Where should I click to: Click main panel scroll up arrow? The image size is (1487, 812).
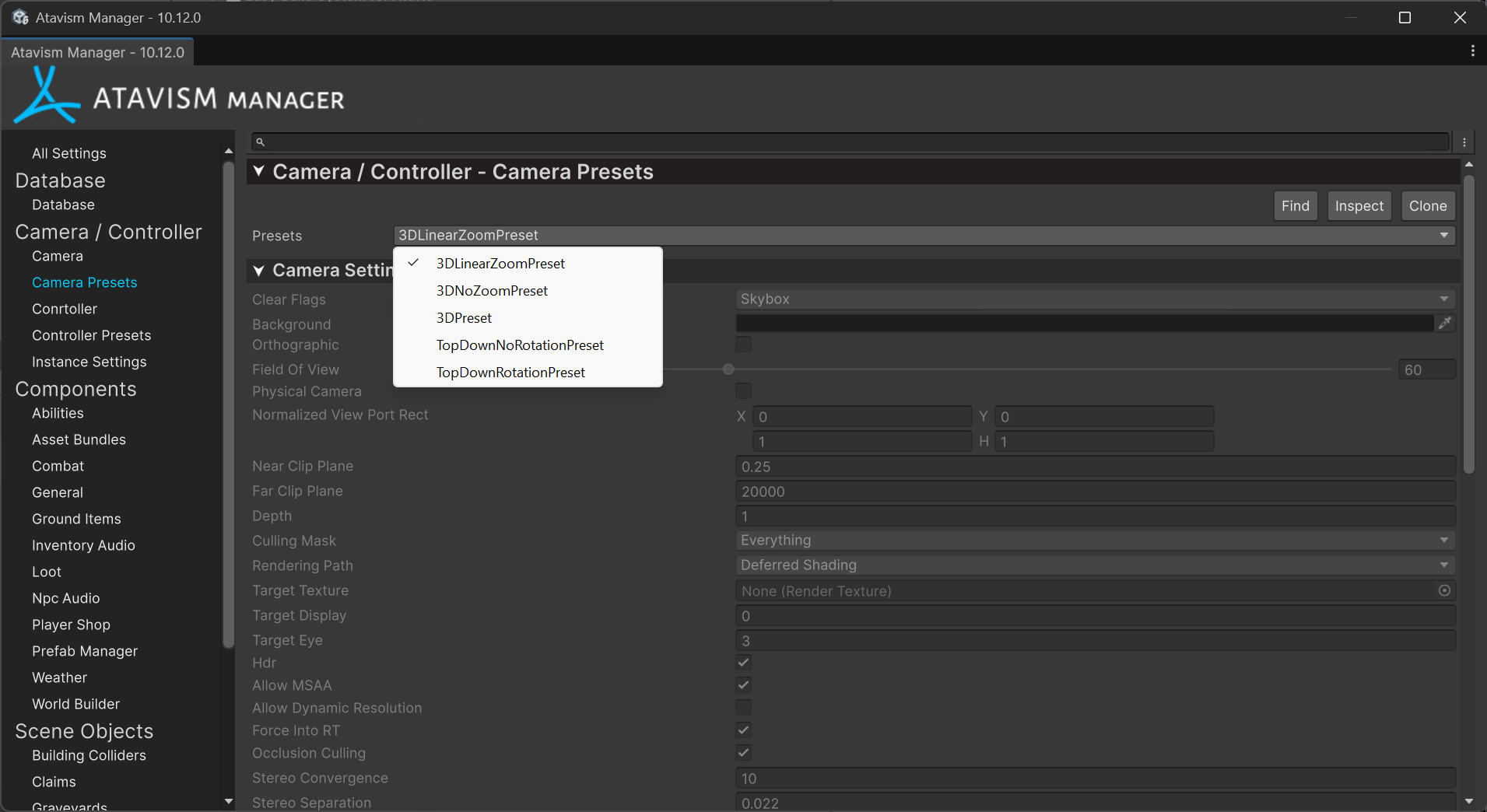1469,165
